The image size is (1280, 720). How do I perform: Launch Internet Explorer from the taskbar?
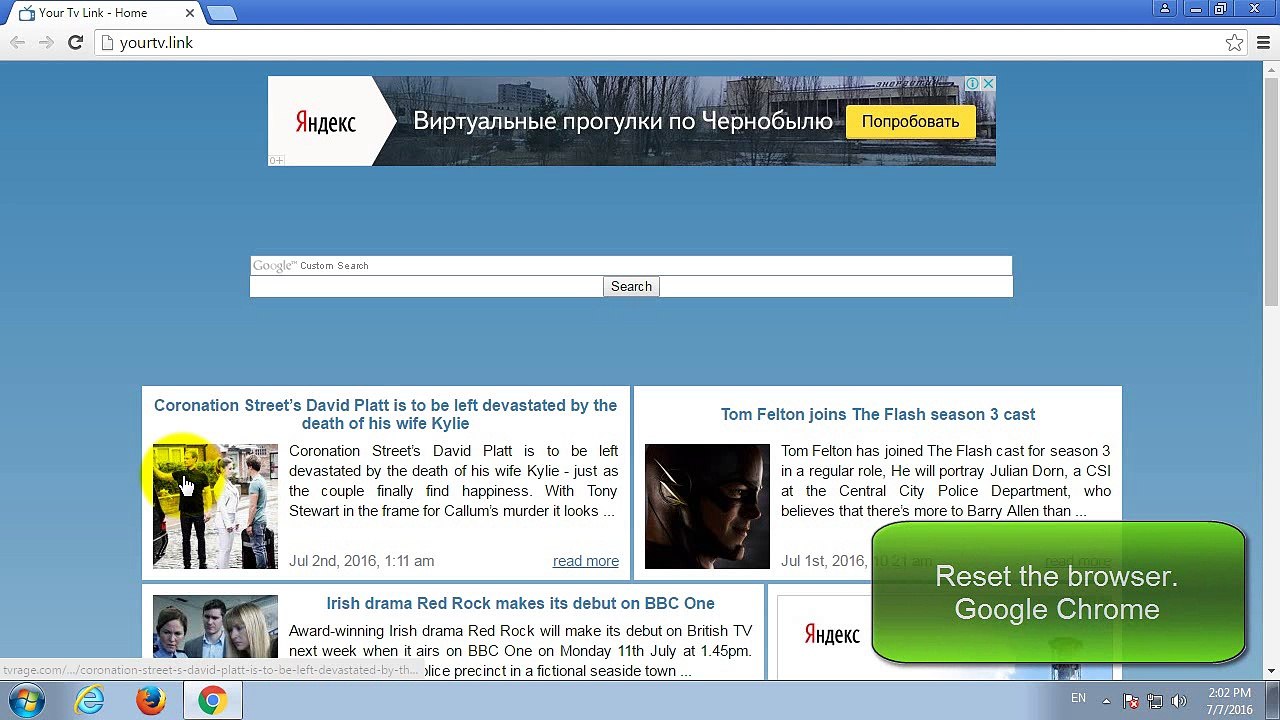click(90, 701)
